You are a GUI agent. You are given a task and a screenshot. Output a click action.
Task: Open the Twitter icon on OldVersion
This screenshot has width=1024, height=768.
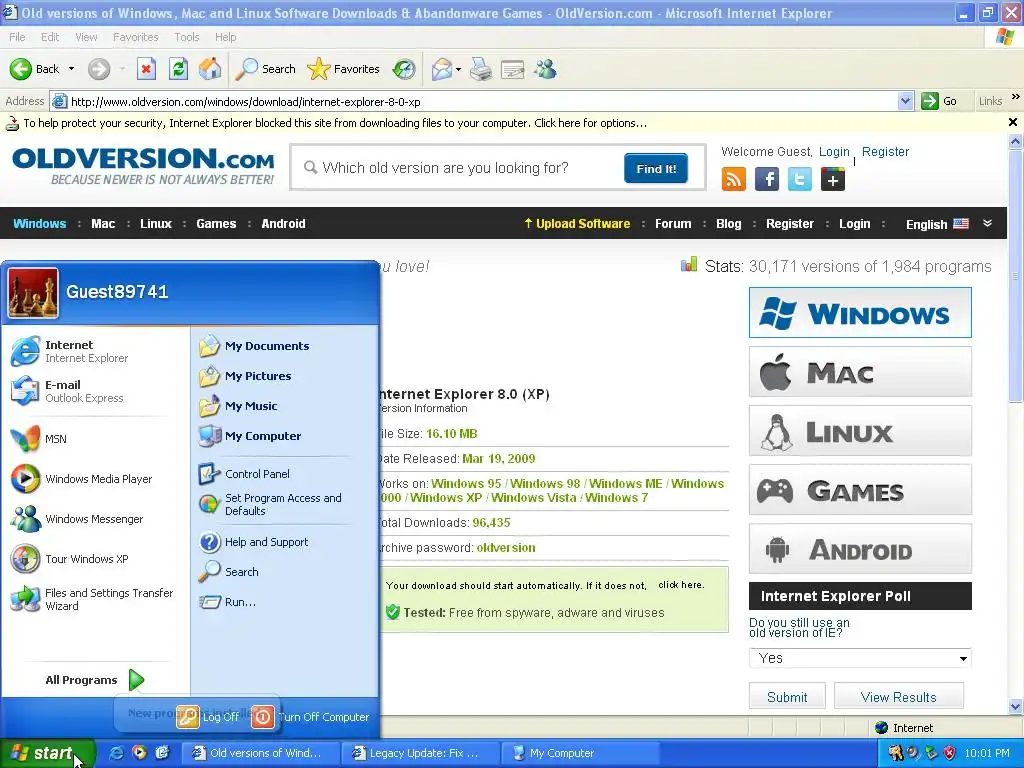click(800, 179)
